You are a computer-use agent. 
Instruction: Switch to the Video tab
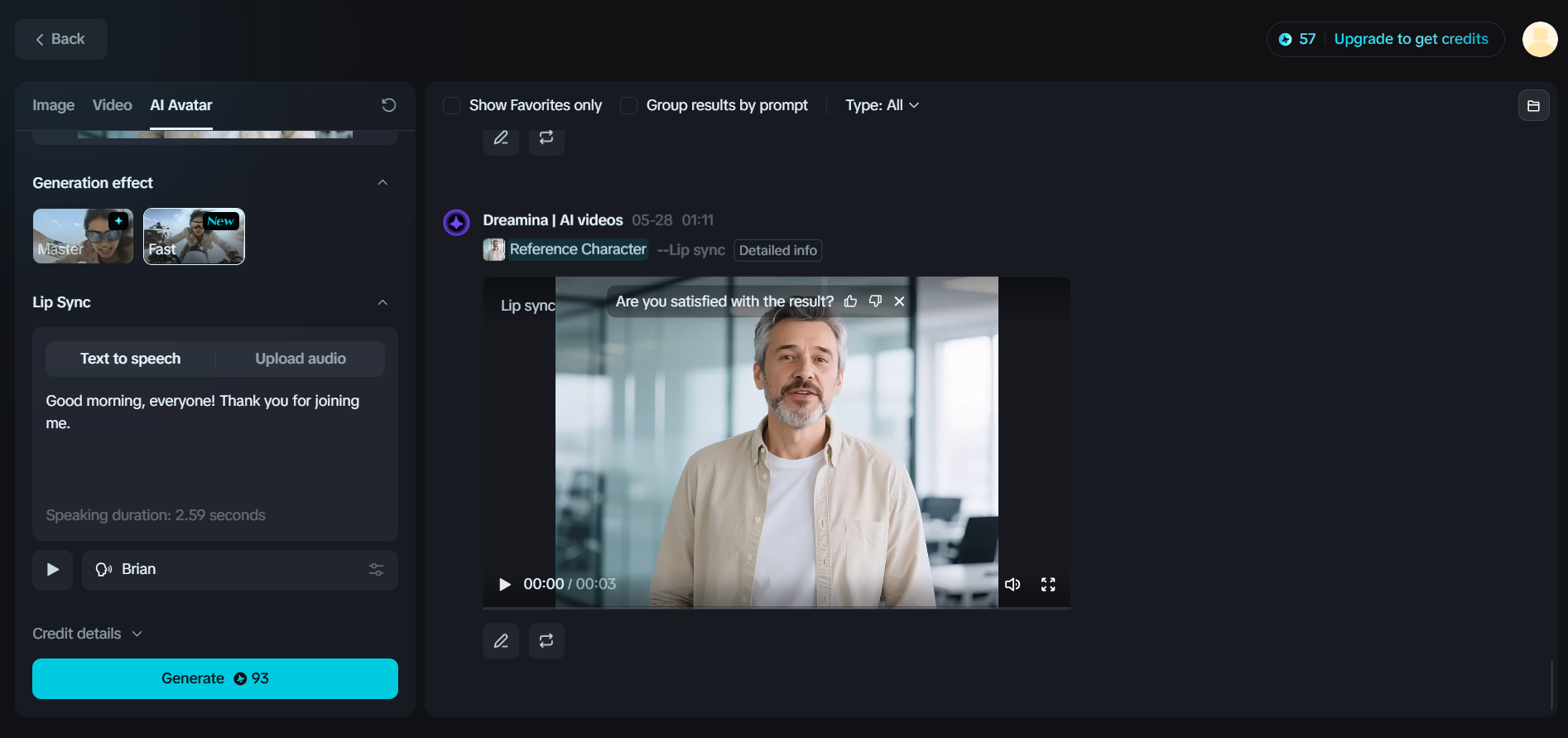coord(113,105)
